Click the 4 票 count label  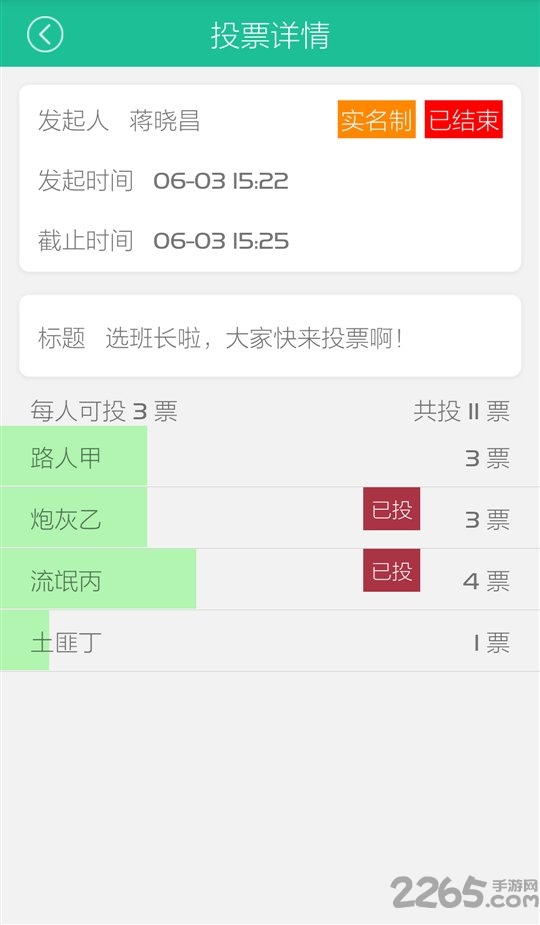pos(486,582)
